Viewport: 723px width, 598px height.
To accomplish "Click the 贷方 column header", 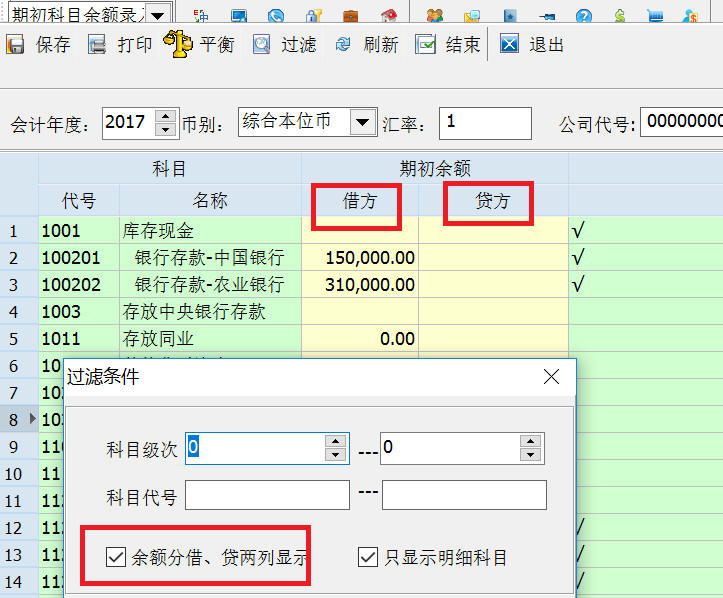I will coord(493,201).
